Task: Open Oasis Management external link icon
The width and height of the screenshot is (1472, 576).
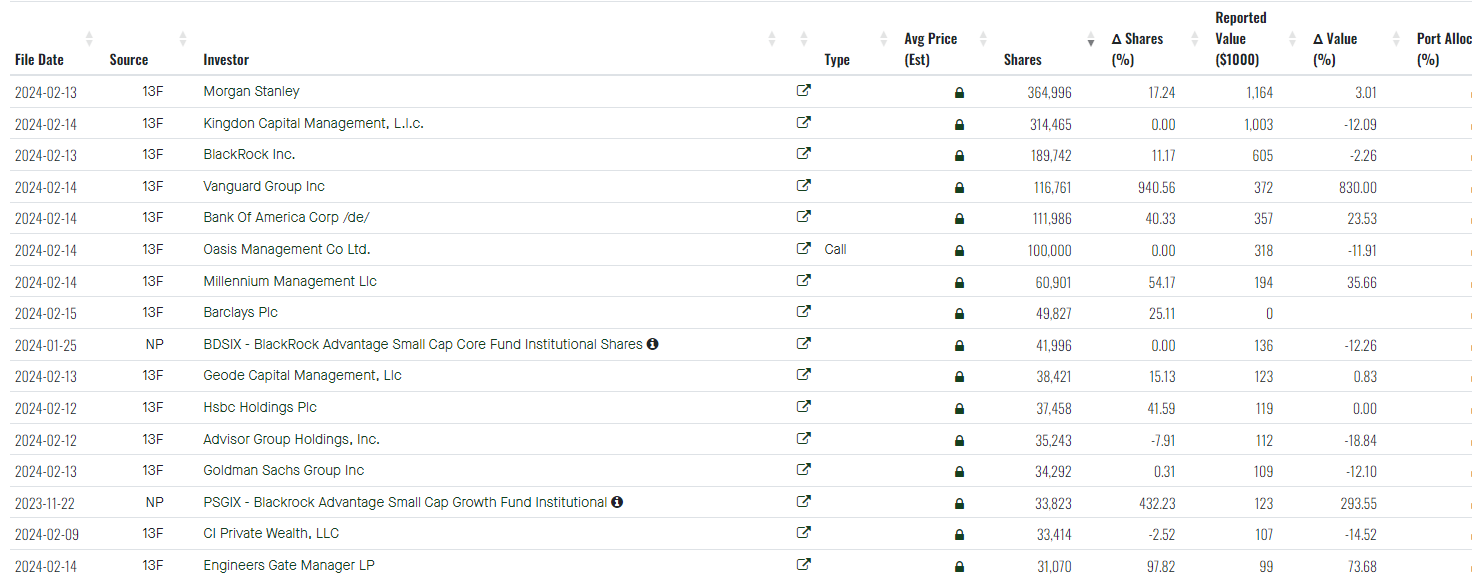Action: coord(803,249)
